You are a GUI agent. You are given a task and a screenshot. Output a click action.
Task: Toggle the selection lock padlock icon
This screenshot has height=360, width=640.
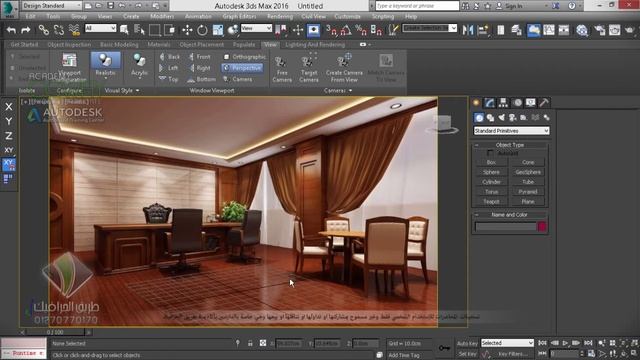pos(250,344)
